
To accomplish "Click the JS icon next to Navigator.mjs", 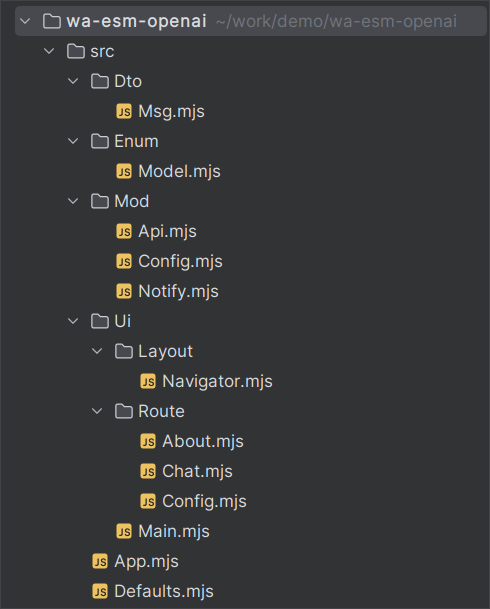I will point(148,381).
